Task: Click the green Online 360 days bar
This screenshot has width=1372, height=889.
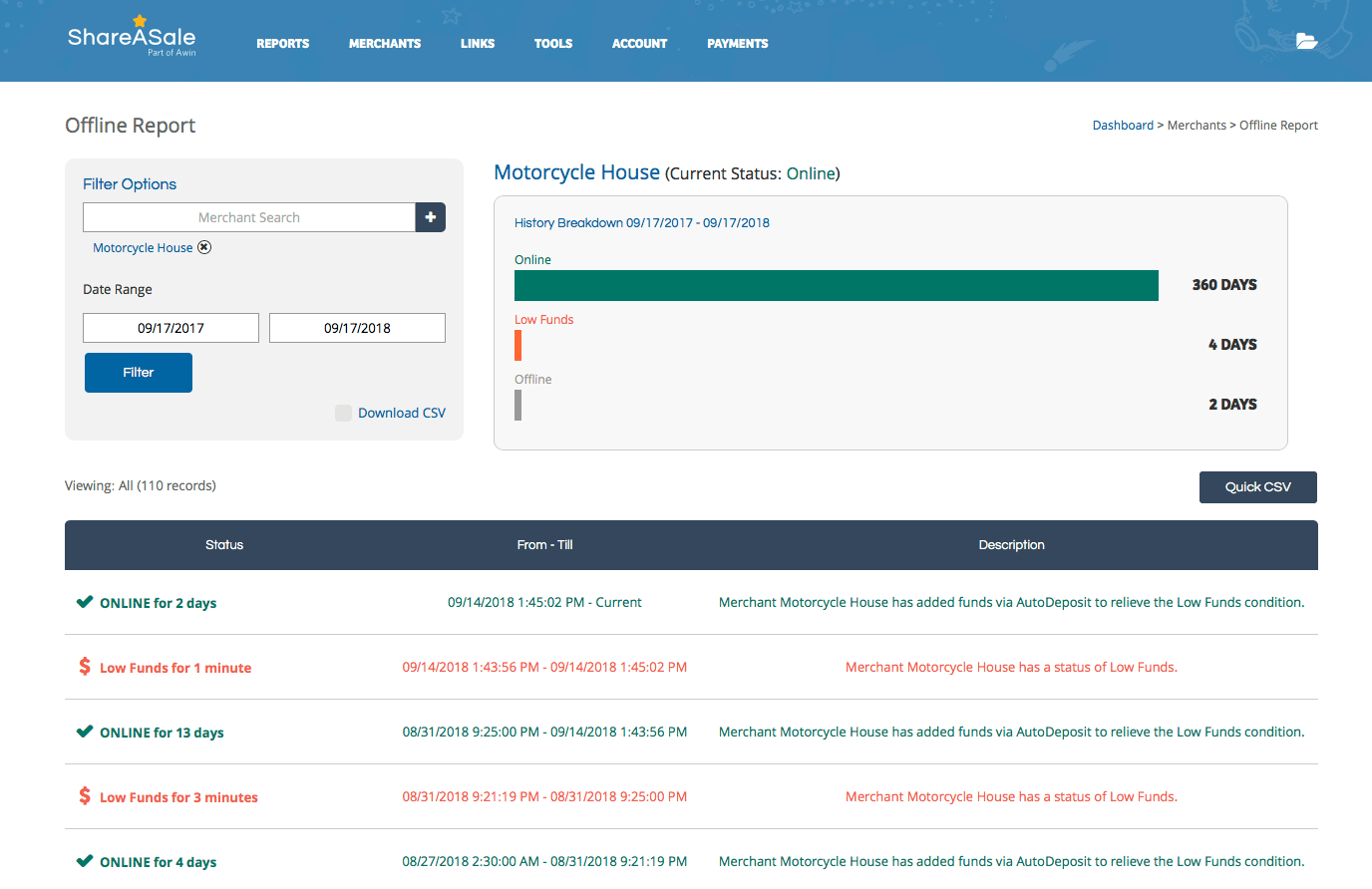Action: pos(836,285)
